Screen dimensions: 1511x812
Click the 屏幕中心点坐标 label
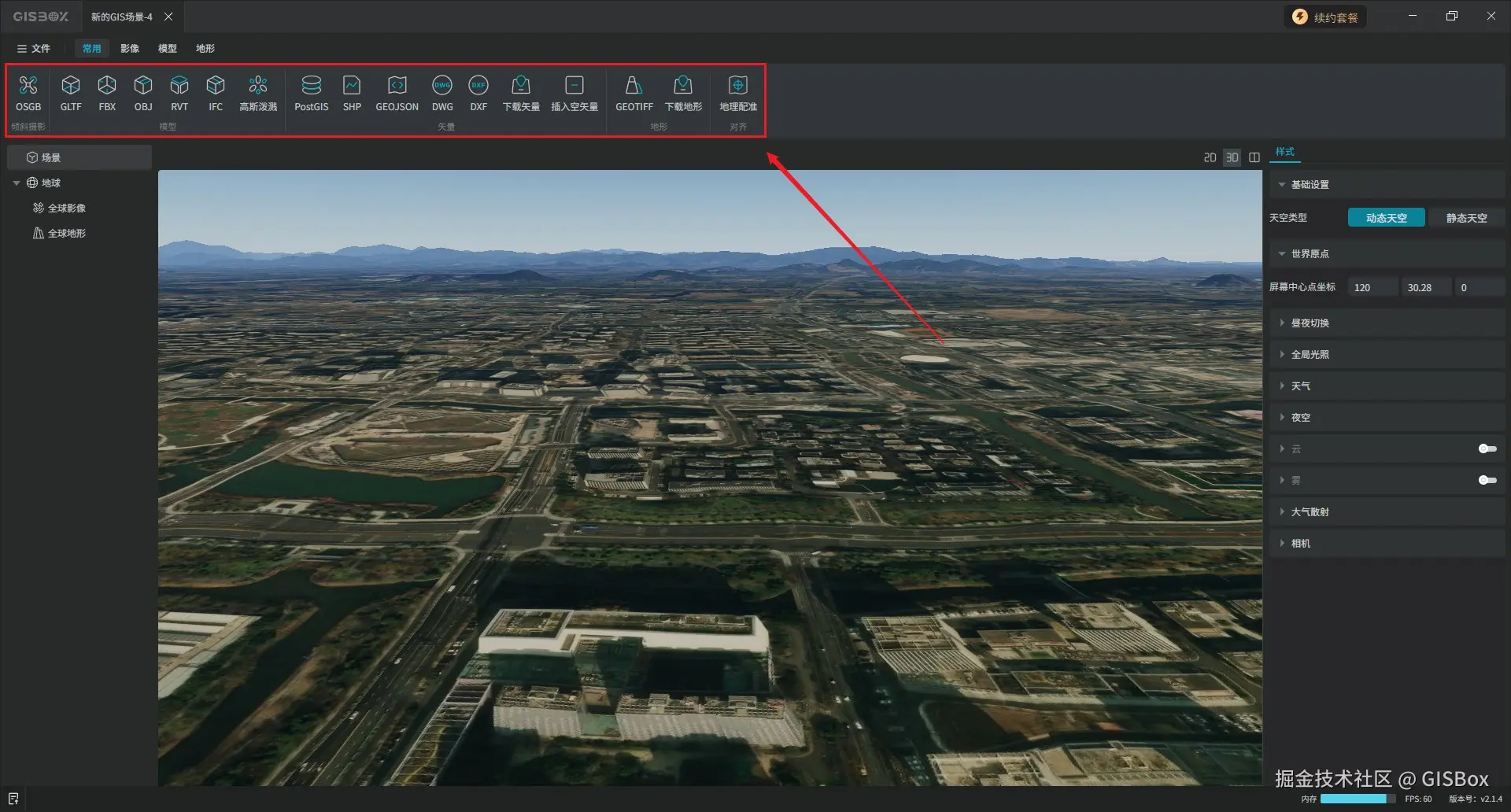pos(1302,287)
